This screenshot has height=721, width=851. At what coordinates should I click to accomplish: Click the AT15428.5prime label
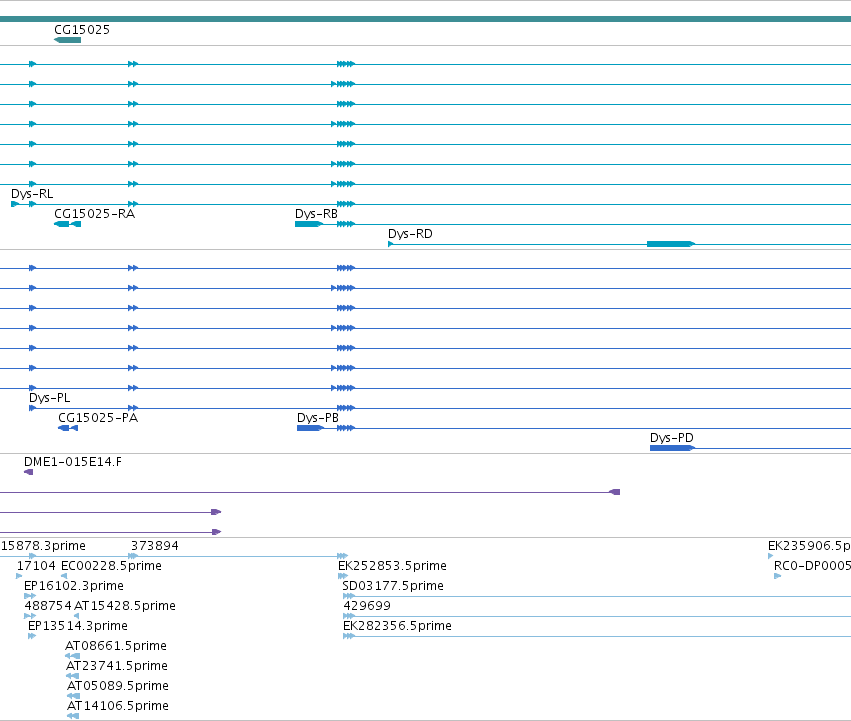pos(125,606)
